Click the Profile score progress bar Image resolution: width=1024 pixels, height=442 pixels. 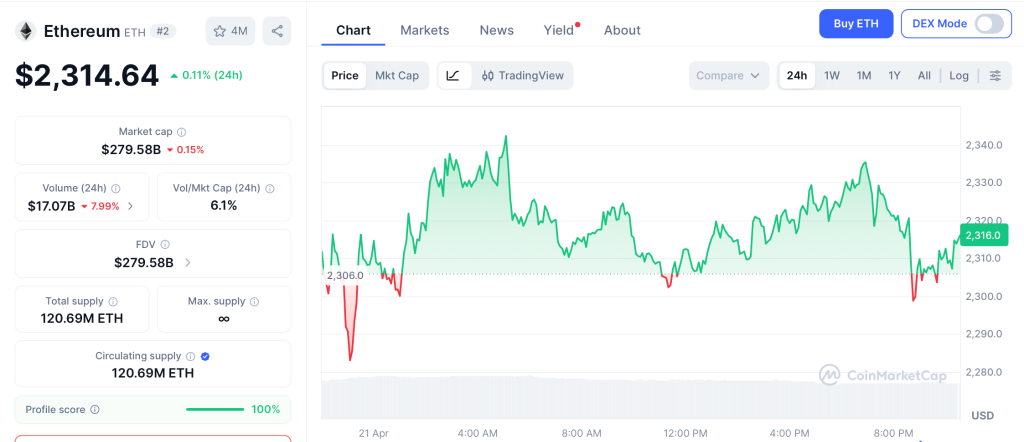pos(215,409)
